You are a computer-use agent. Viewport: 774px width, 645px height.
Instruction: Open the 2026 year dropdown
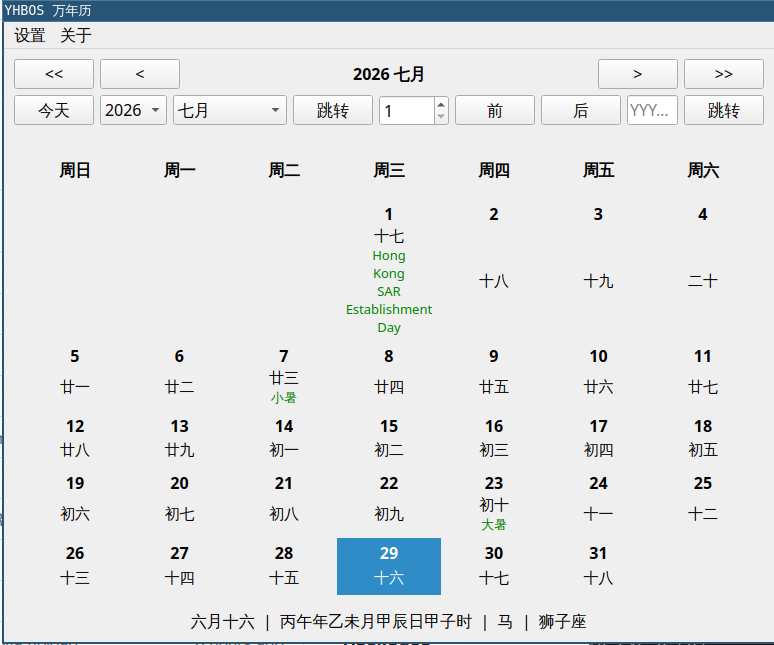133,110
